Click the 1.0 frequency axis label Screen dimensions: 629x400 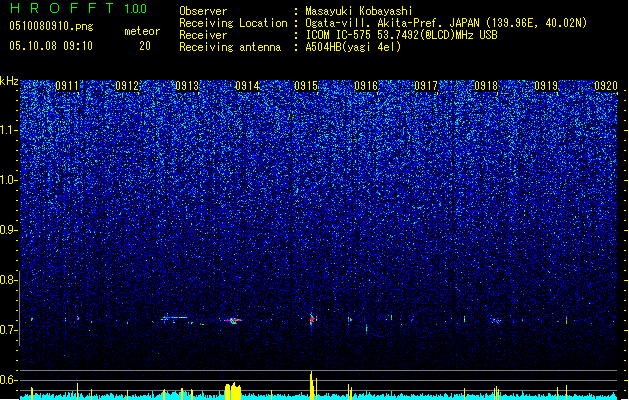coord(8,180)
